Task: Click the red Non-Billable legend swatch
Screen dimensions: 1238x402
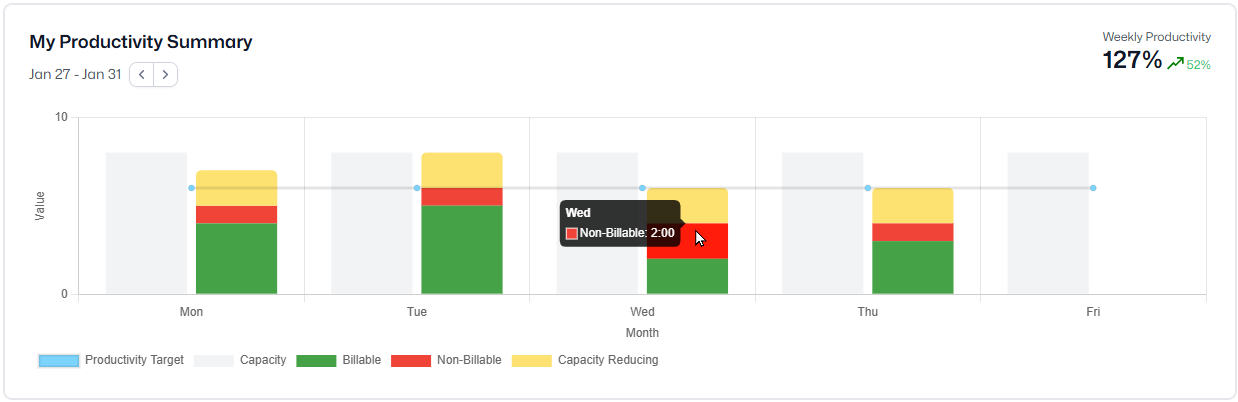Action: (x=410, y=360)
